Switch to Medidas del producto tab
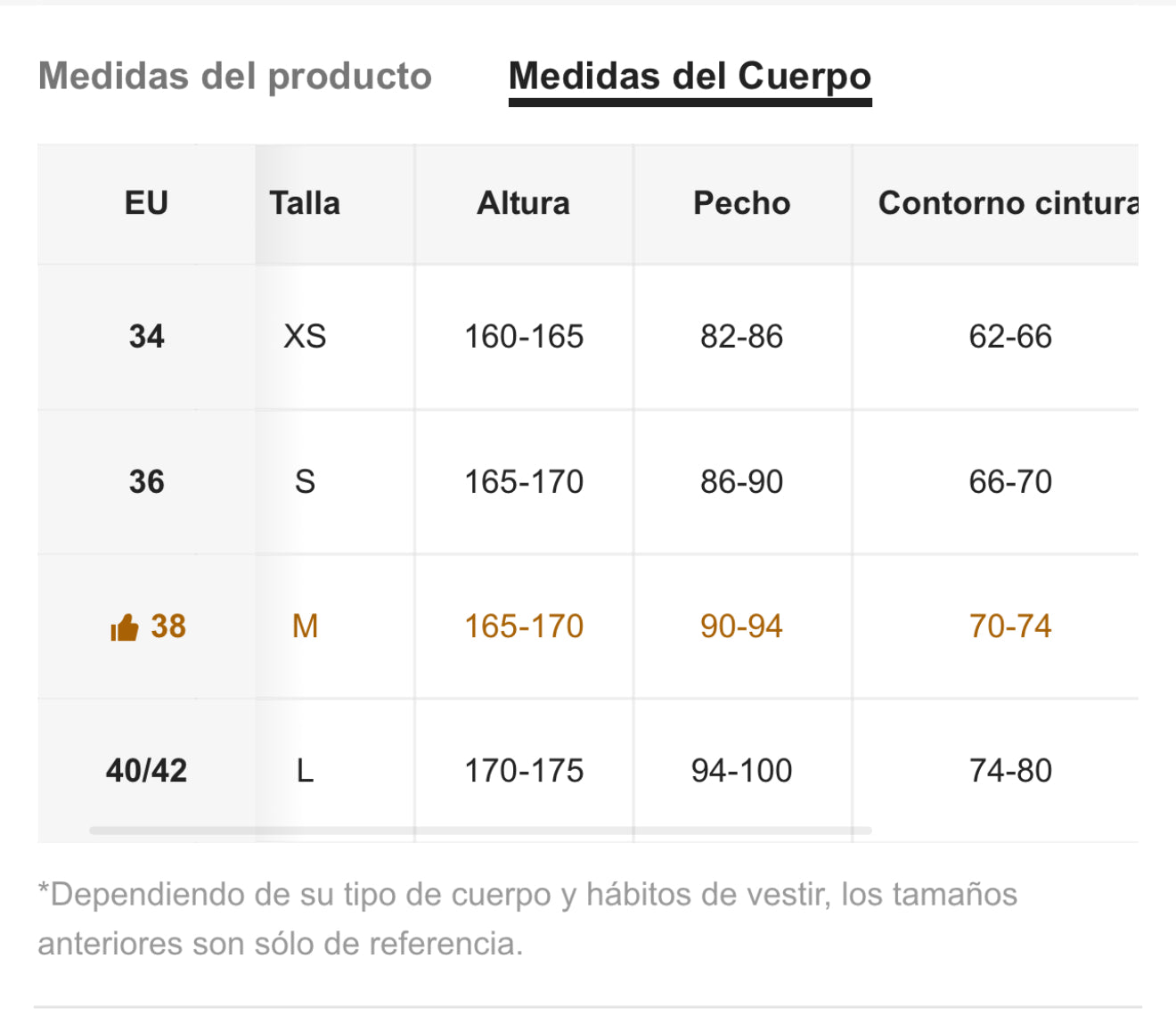Image resolution: width=1176 pixels, height=1024 pixels. (235, 77)
